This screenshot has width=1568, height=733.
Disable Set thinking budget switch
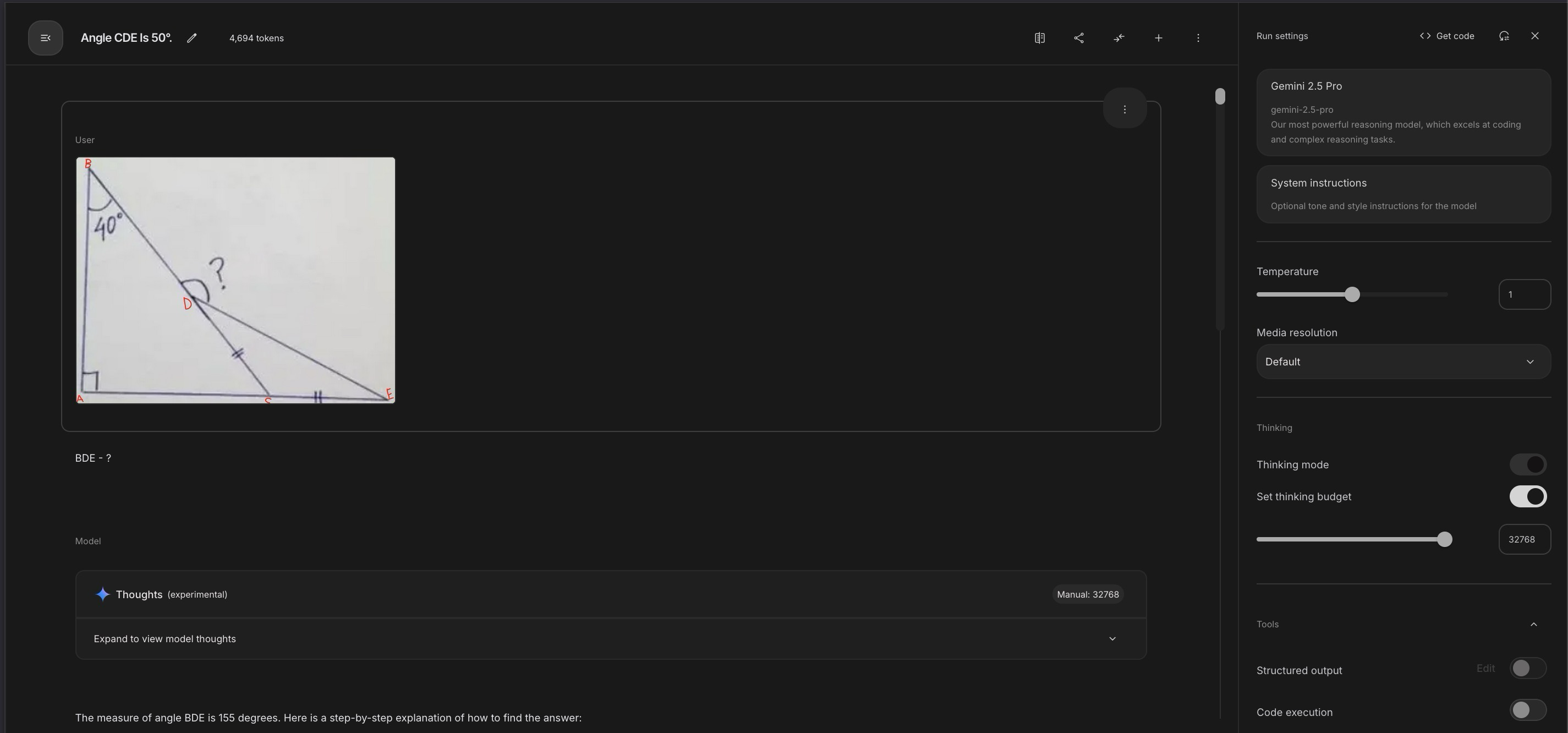pos(1527,496)
